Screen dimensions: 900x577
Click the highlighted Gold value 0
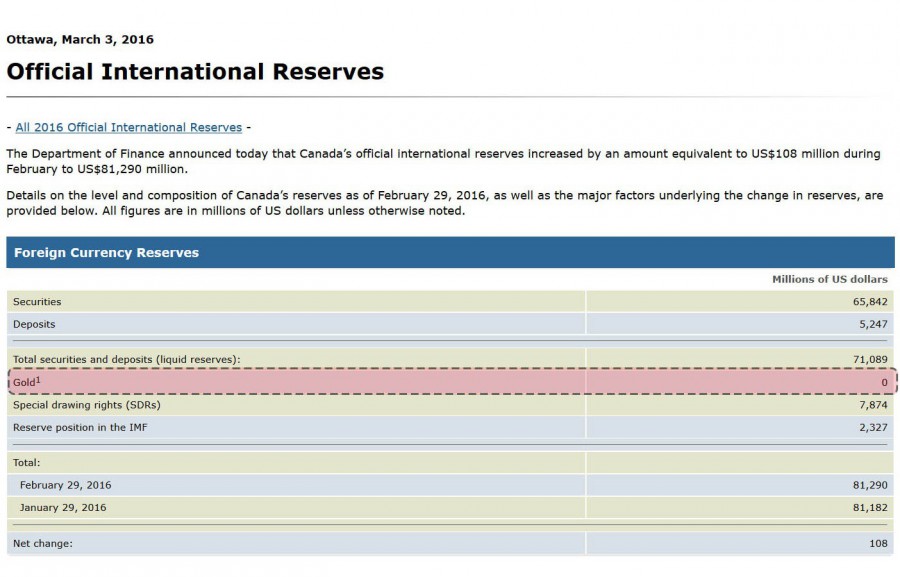[884, 382]
